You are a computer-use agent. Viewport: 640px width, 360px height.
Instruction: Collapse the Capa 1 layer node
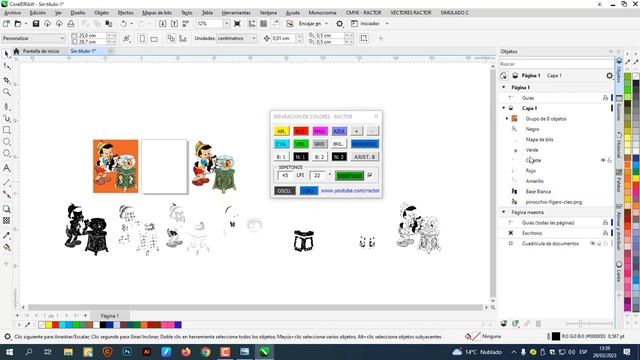(x=503, y=108)
